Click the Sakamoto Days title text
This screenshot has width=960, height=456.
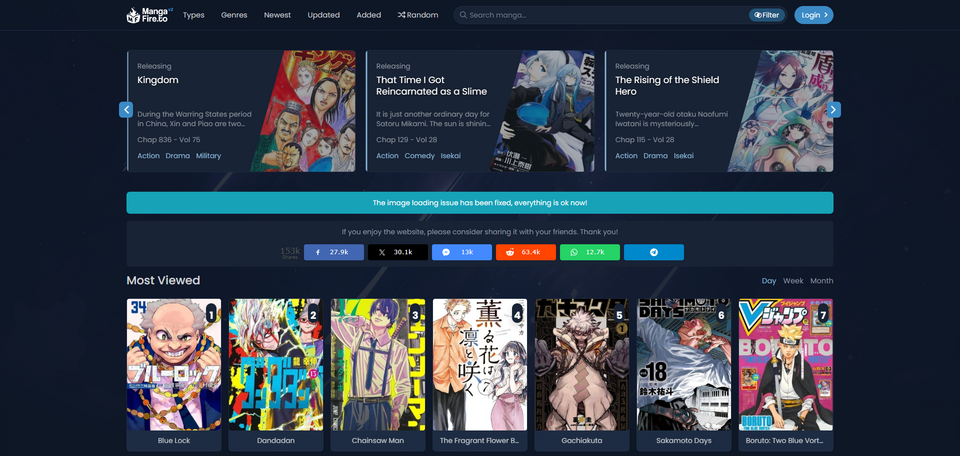click(x=684, y=441)
